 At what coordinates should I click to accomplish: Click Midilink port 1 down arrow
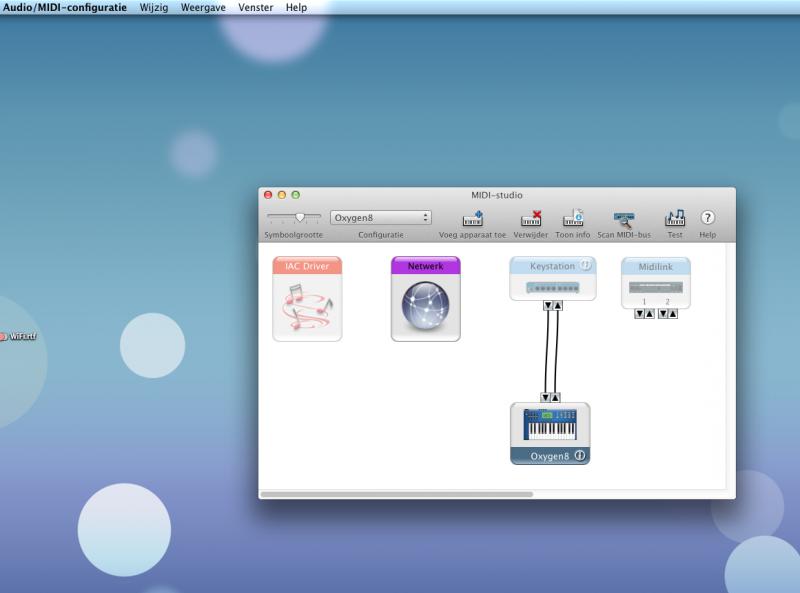[x=639, y=314]
